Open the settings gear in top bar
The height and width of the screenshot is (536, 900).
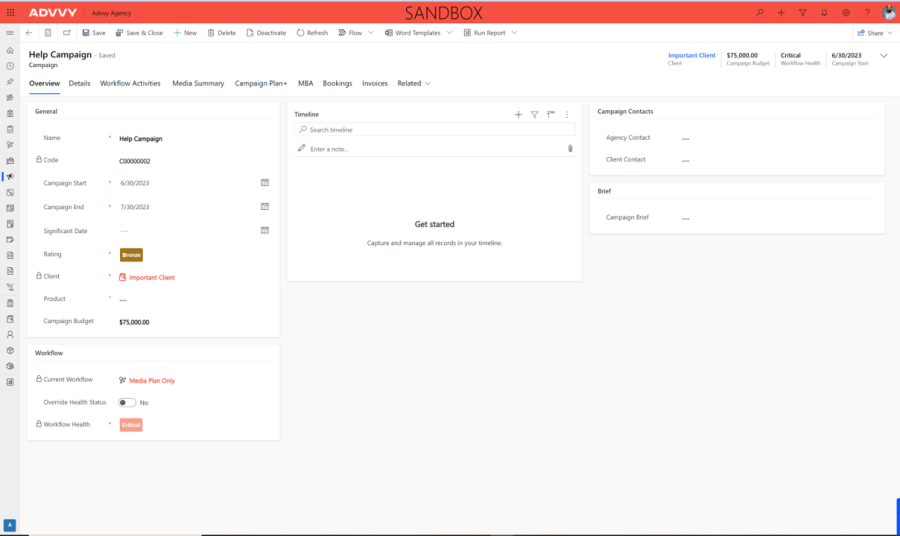pyautogui.click(x=846, y=12)
